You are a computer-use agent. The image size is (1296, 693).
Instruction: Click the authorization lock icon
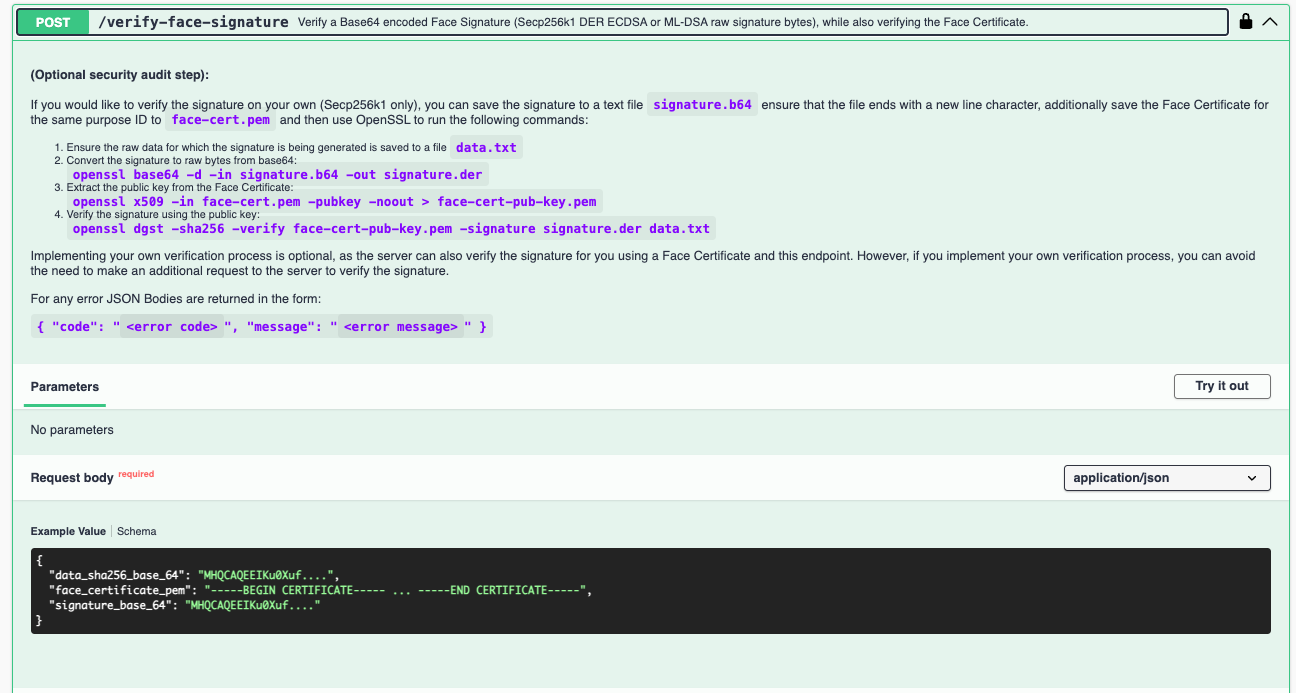pos(1246,21)
